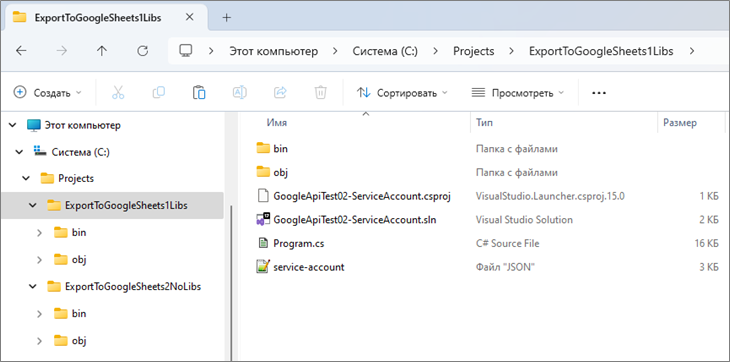Click the Rename icon in toolbar
Screen dimensions: 730x362
pyautogui.click(x=240, y=93)
